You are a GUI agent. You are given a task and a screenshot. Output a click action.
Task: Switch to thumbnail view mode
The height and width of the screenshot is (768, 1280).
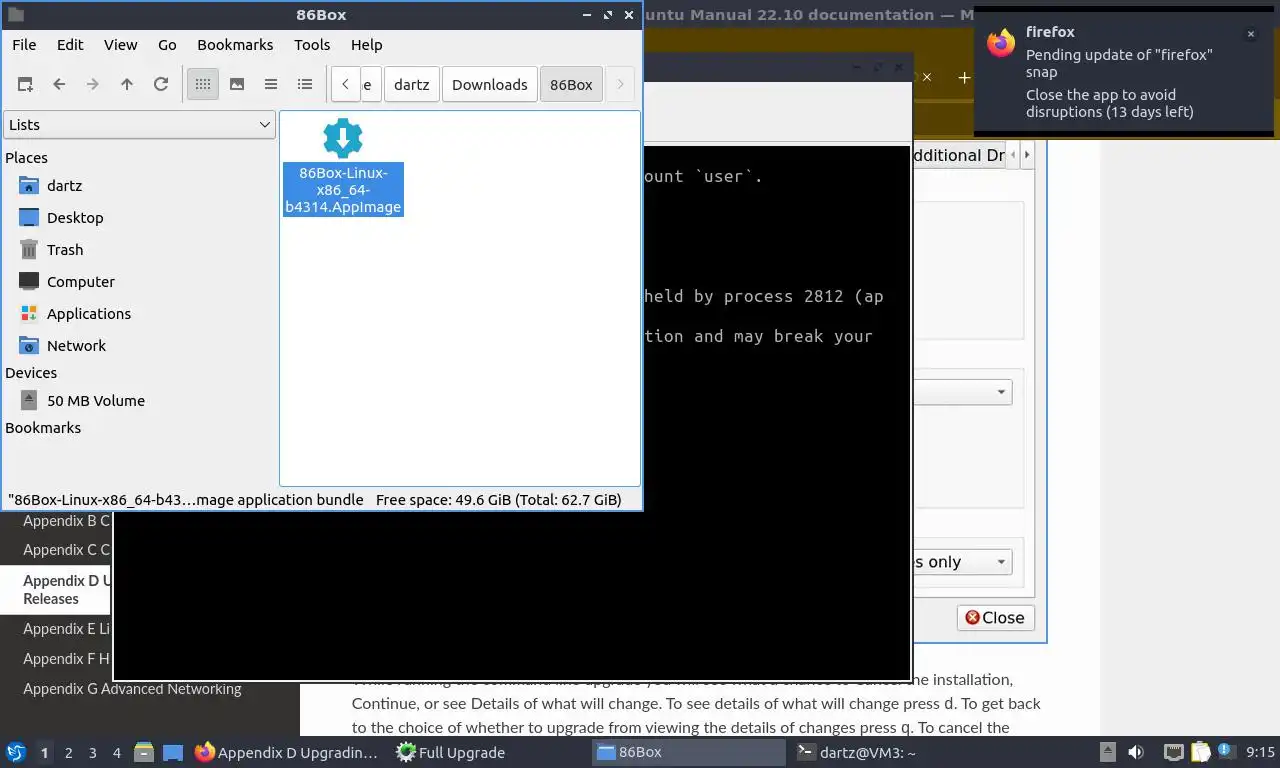[x=237, y=84]
